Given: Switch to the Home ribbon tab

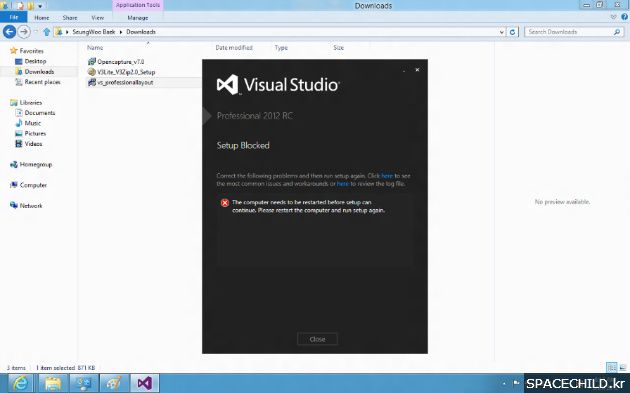Looking at the screenshot, I should pos(42,18).
